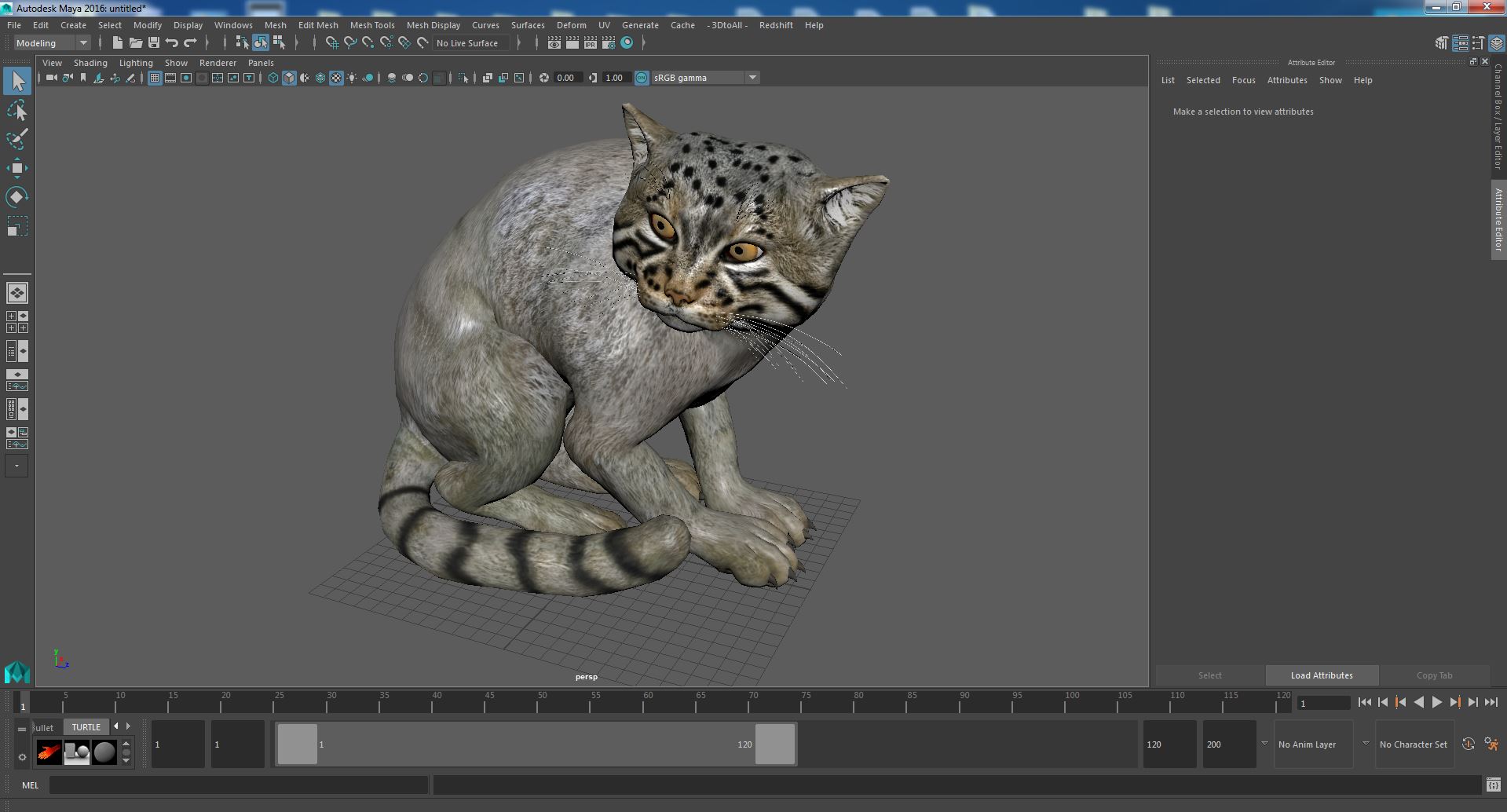This screenshot has height=812, width=1507.
Task: Click Select by component type icon
Action: pos(279,43)
